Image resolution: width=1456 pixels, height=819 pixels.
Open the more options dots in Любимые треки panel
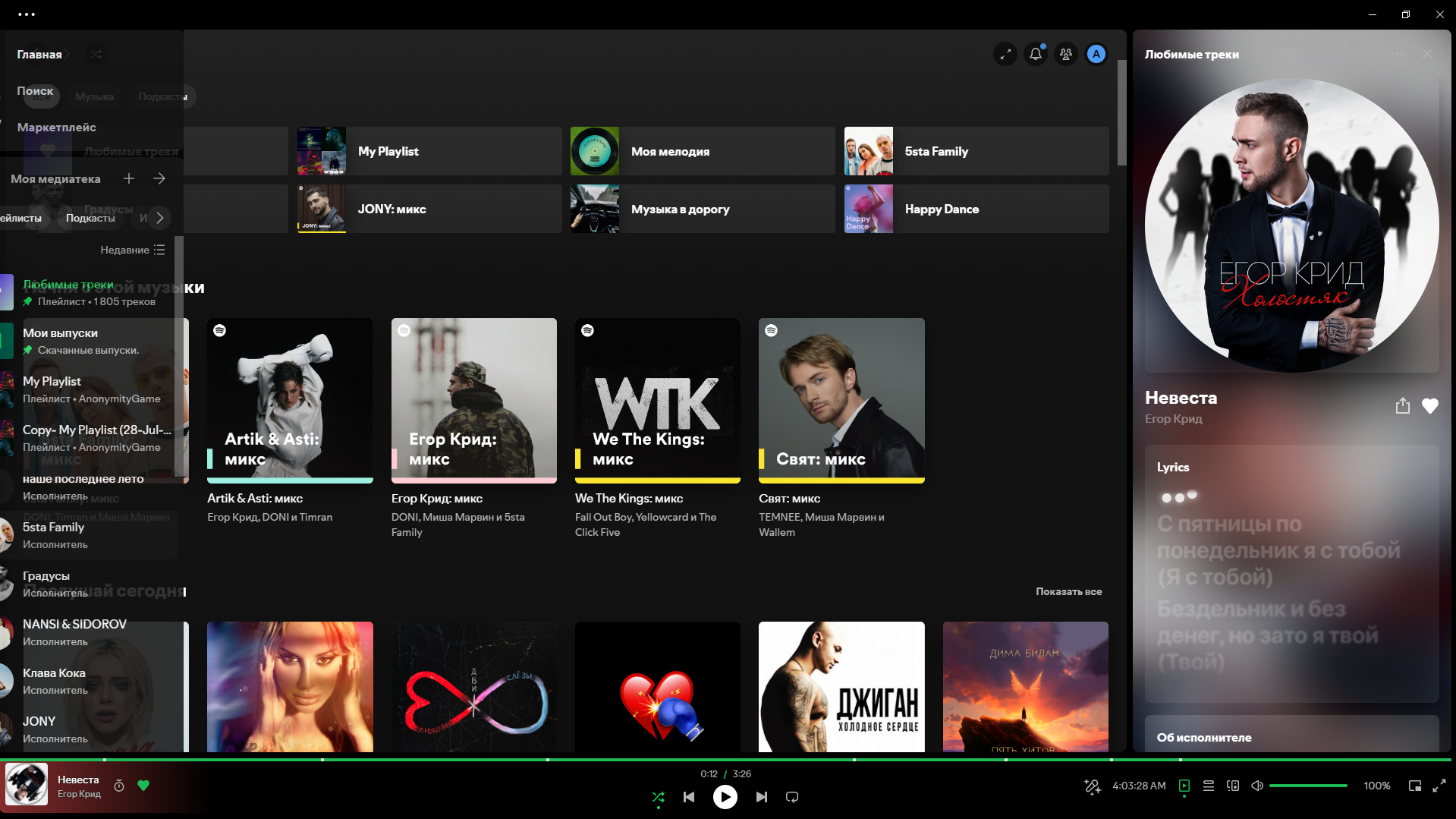[1397, 54]
